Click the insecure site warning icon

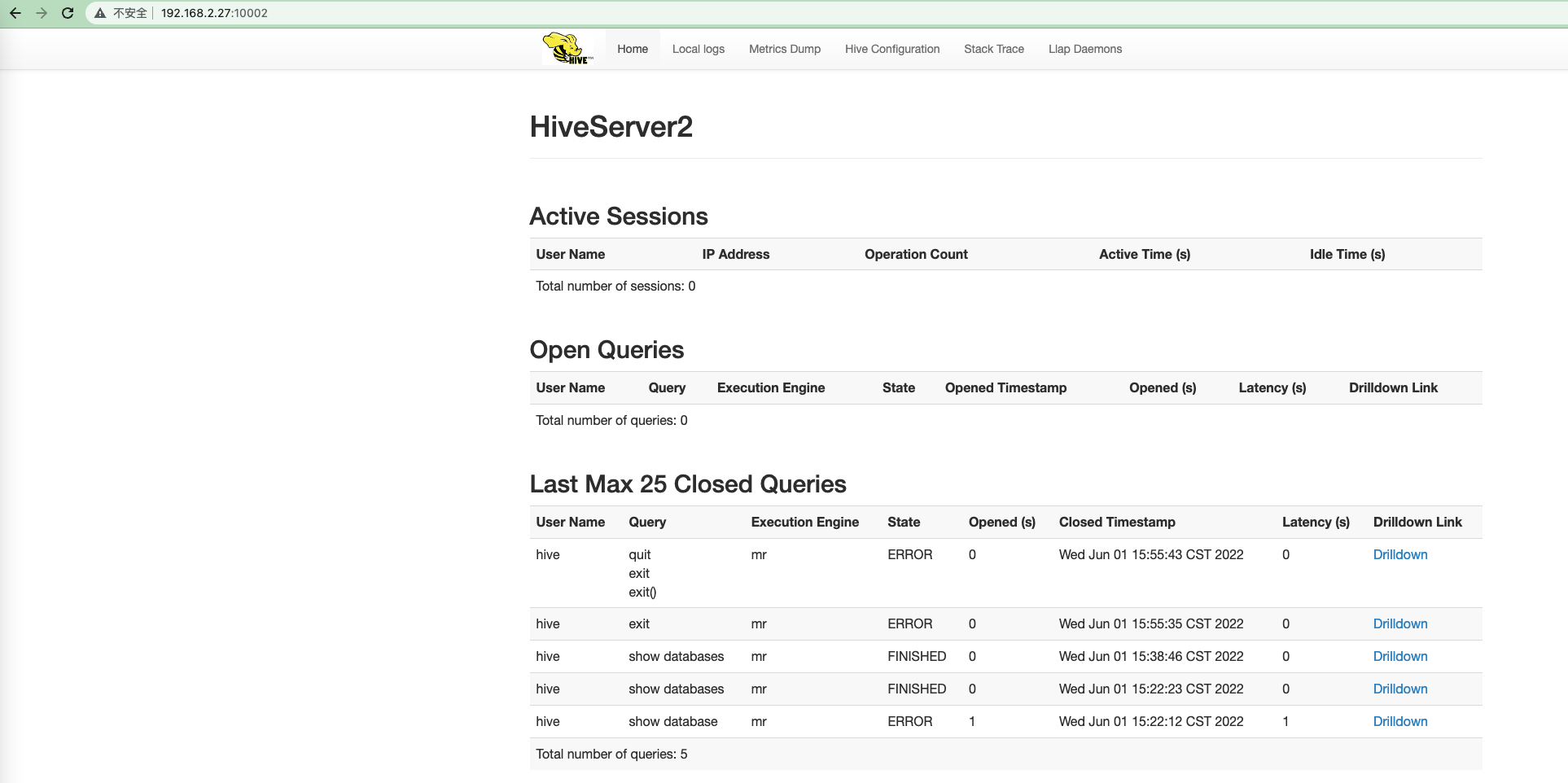tap(100, 13)
